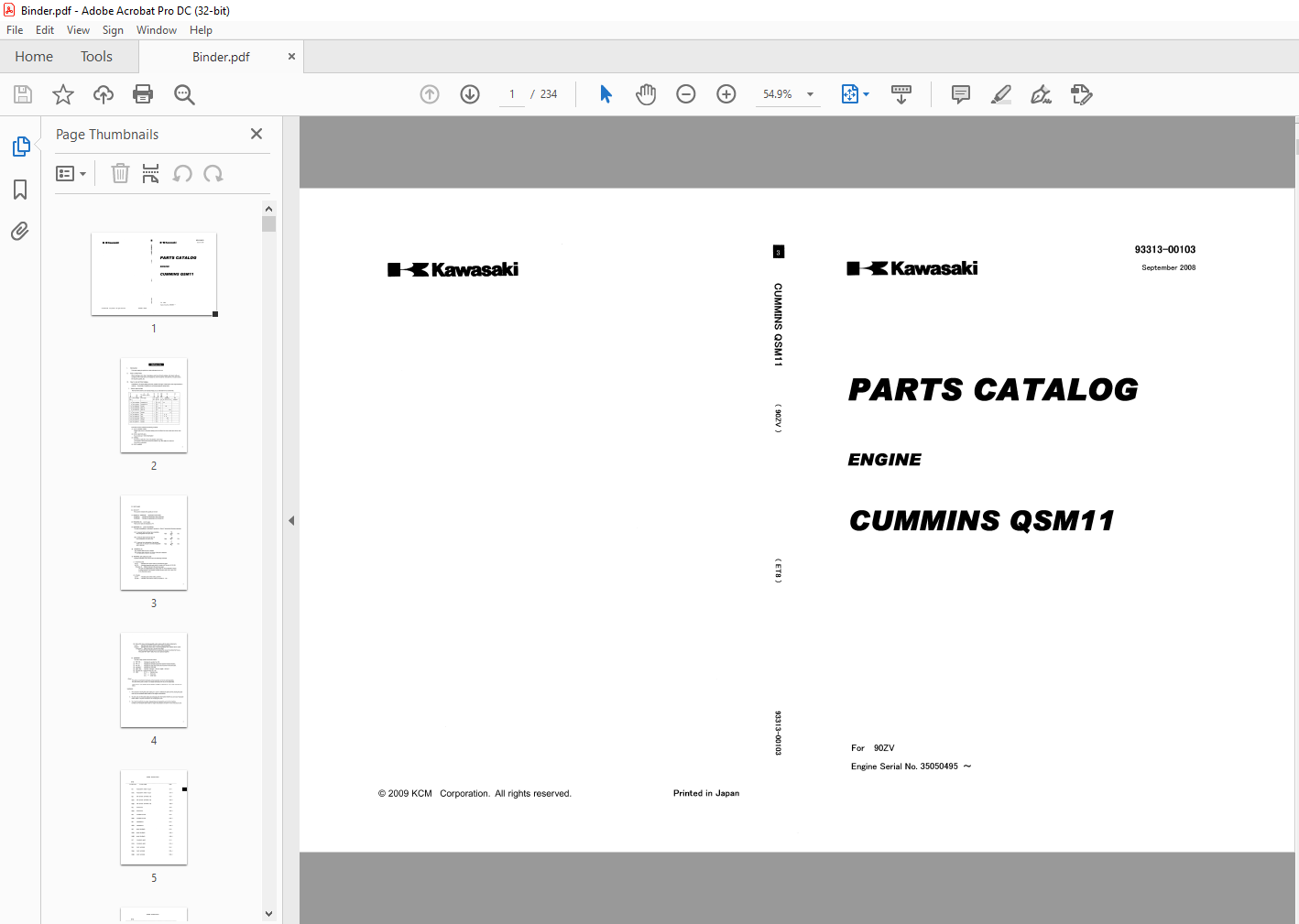Open the File menu
The image size is (1299, 924).
[x=15, y=30]
